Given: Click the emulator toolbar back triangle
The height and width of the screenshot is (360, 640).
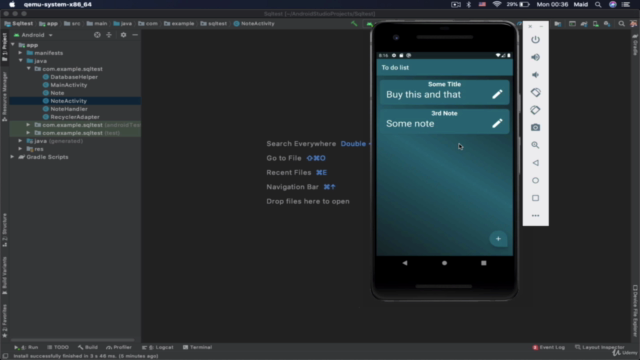Looking at the screenshot, I should coord(535,163).
